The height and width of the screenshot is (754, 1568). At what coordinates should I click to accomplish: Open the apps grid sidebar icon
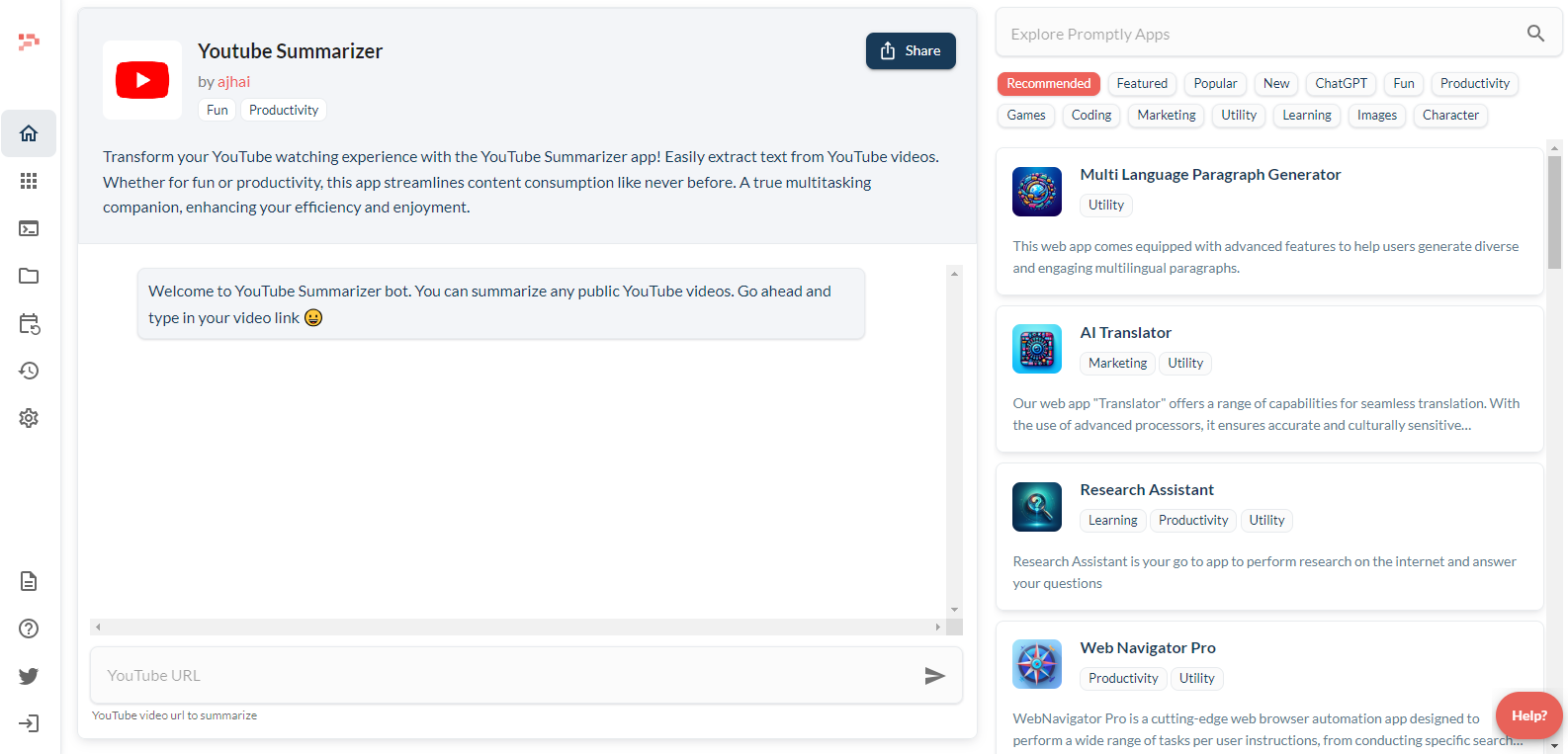pyautogui.click(x=29, y=181)
